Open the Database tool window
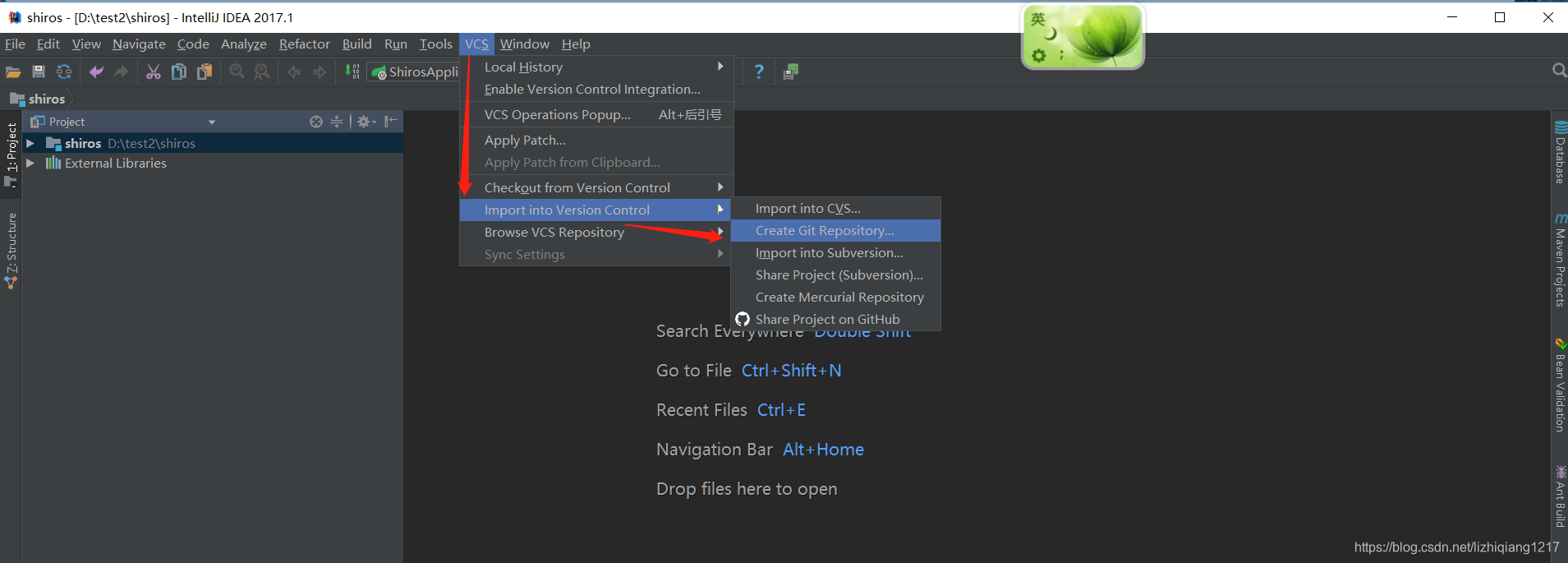 point(1560,153)
